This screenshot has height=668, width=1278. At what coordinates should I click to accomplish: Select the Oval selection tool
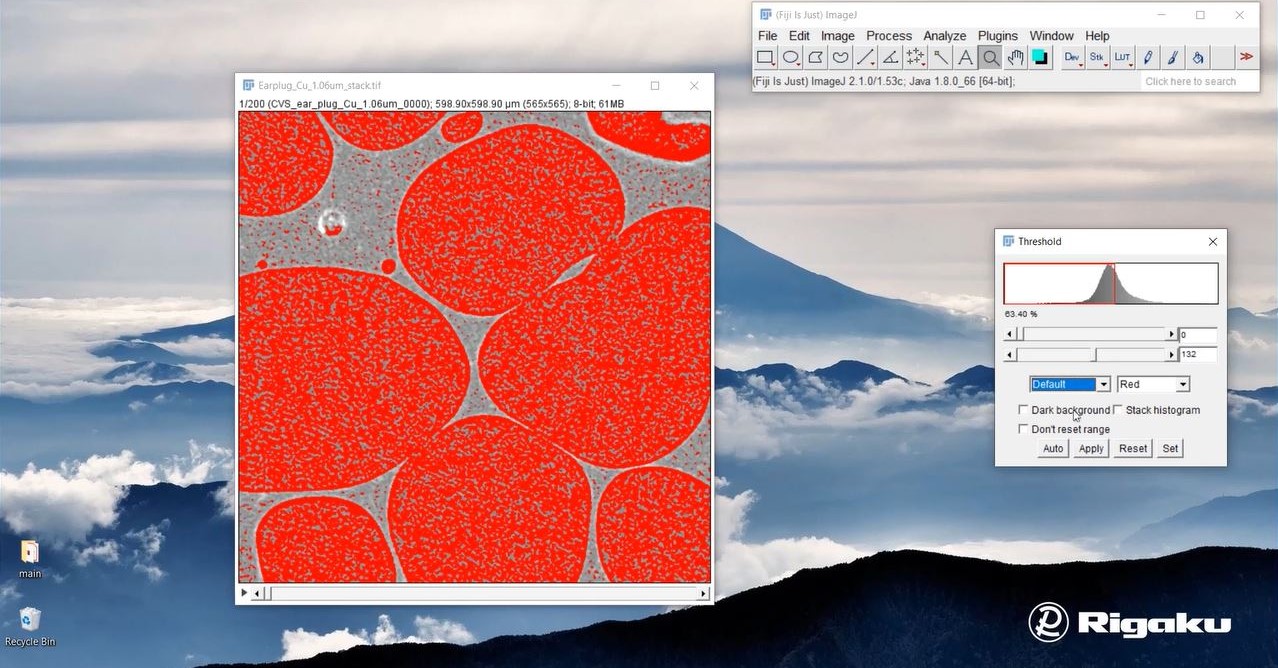(790, 57)
